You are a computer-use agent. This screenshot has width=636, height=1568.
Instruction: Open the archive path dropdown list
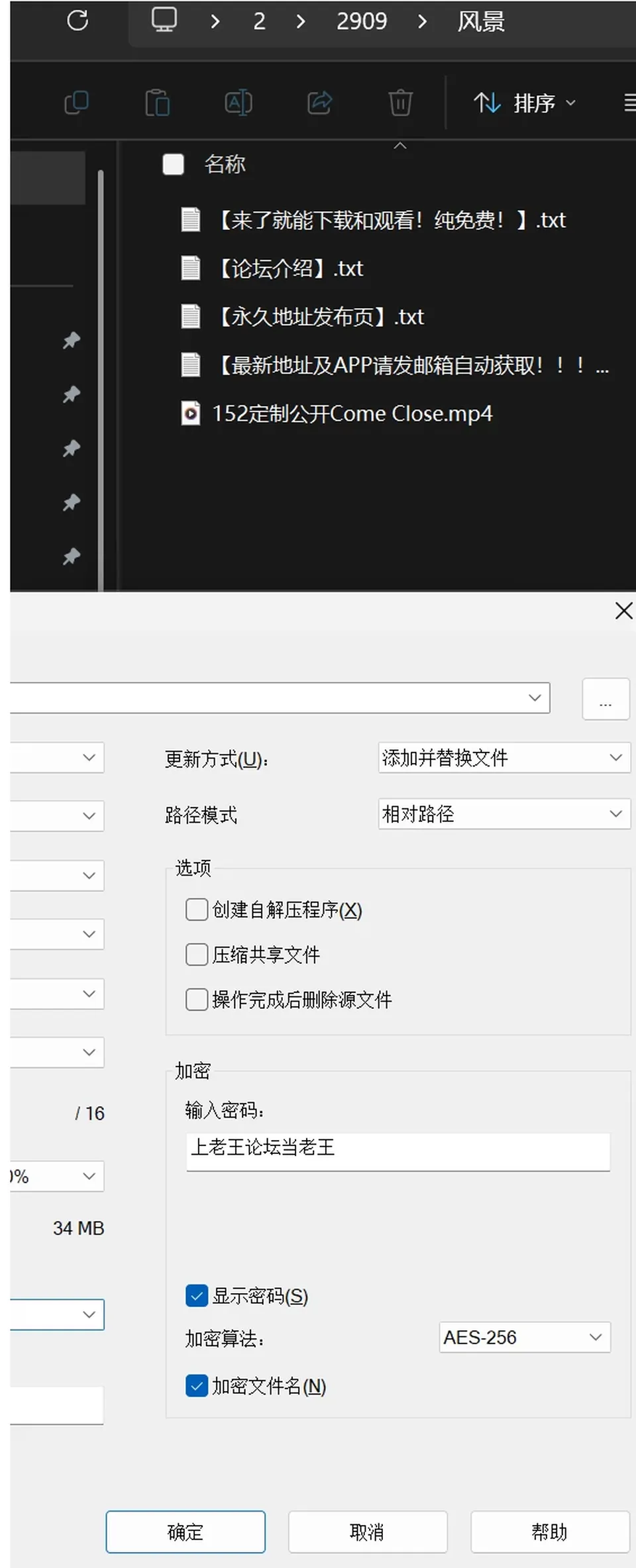tap(535, 698)
